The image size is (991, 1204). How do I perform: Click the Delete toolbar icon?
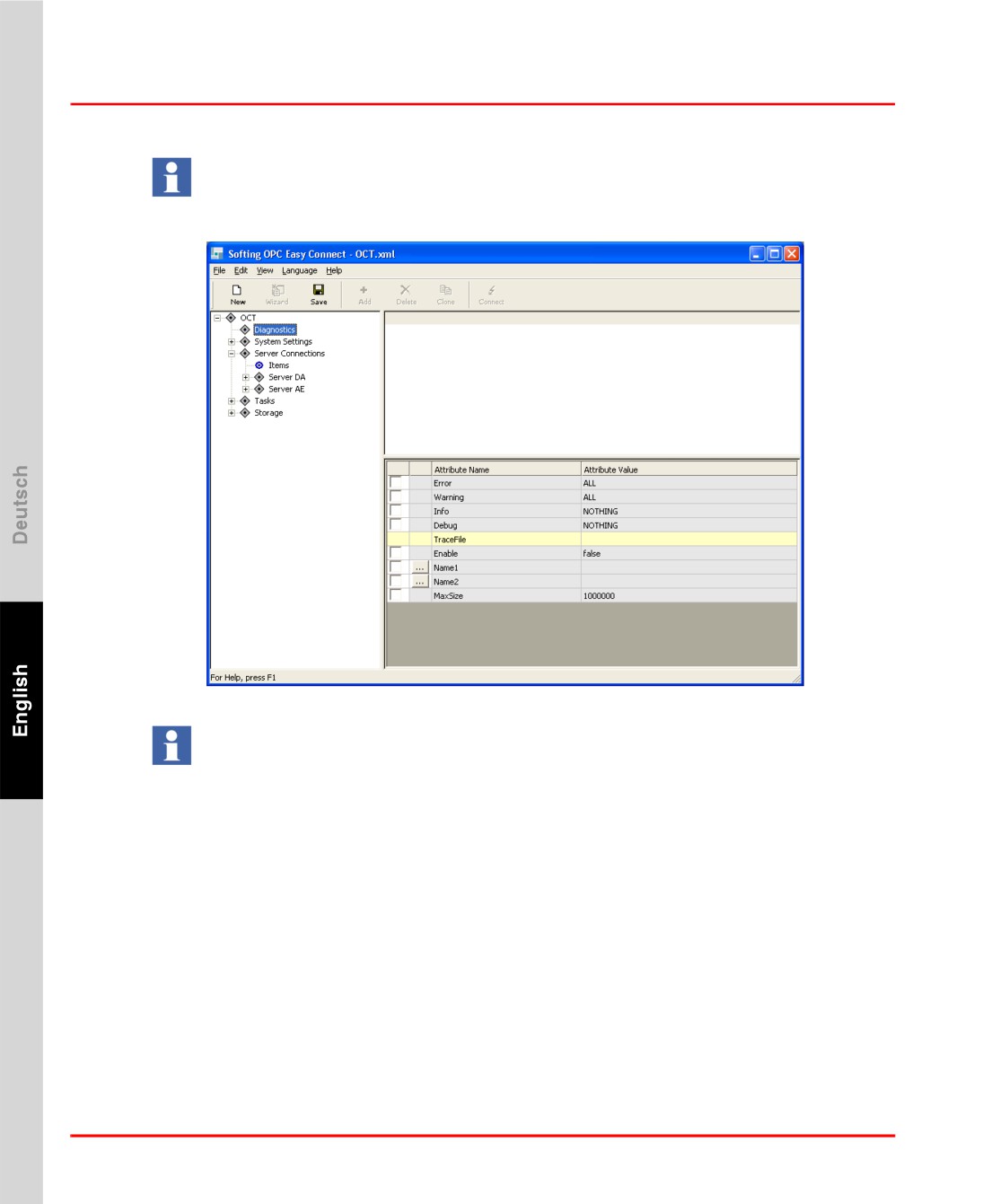406,294
